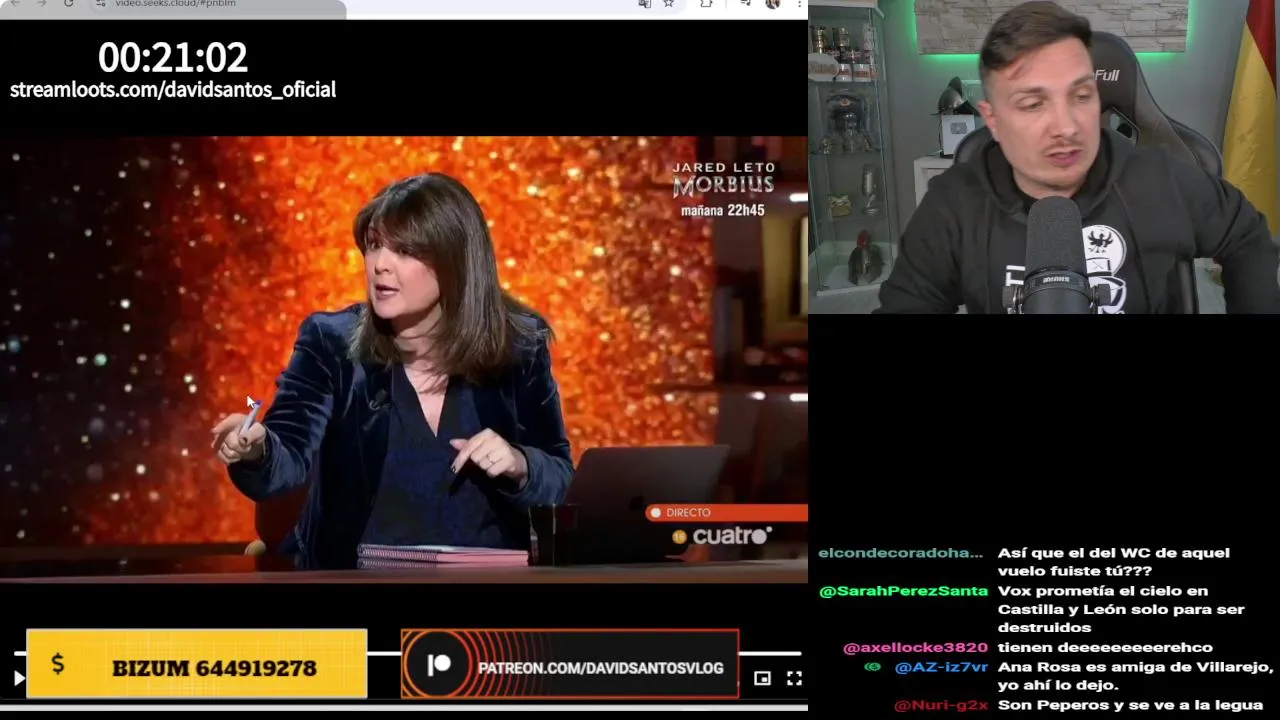Click the dollar sign icon on Bizum banner
The image size is (1280, 720).
(58, 664)
